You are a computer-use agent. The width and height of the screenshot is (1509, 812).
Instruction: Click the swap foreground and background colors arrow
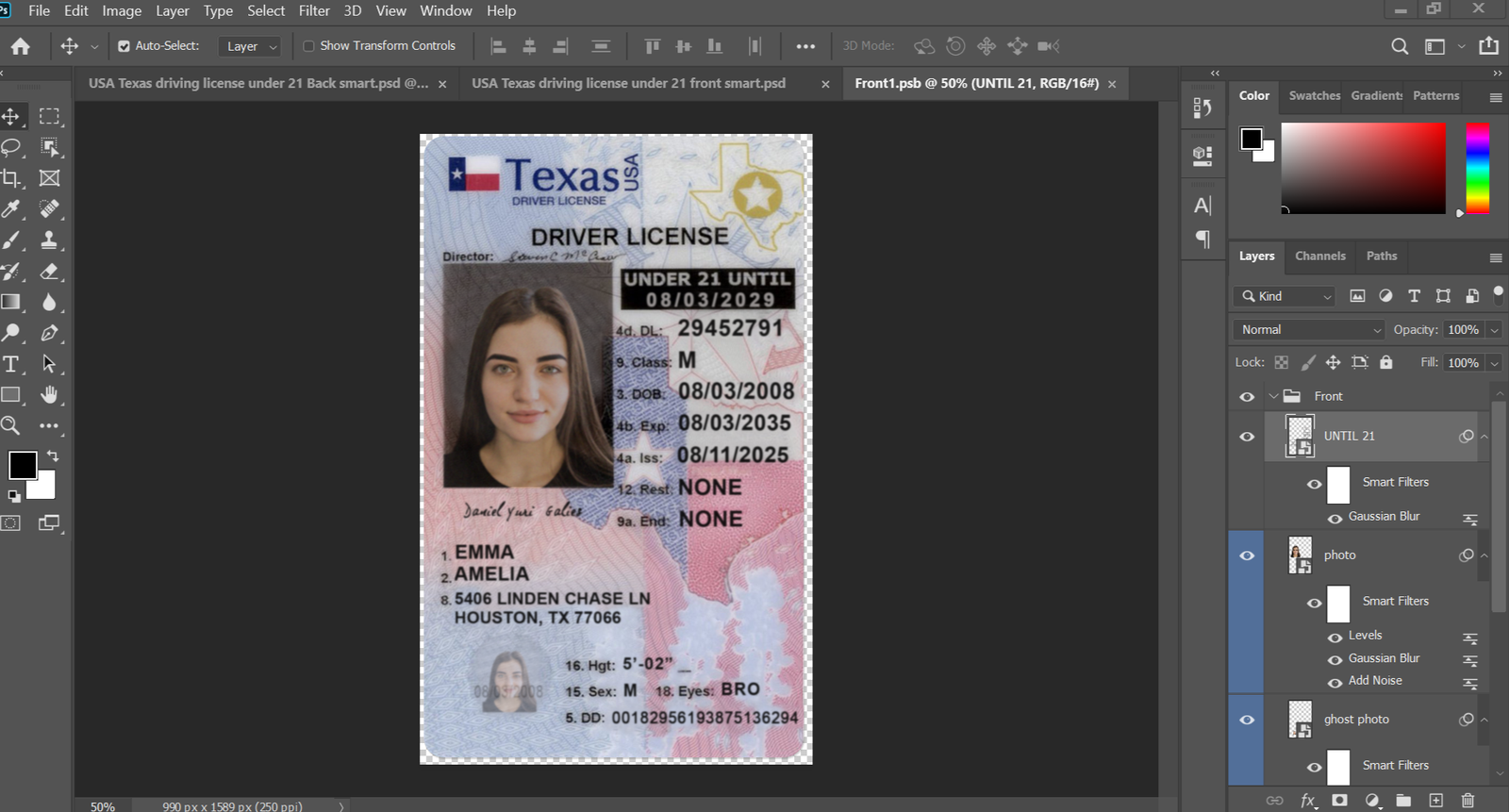tap(53, 456)
